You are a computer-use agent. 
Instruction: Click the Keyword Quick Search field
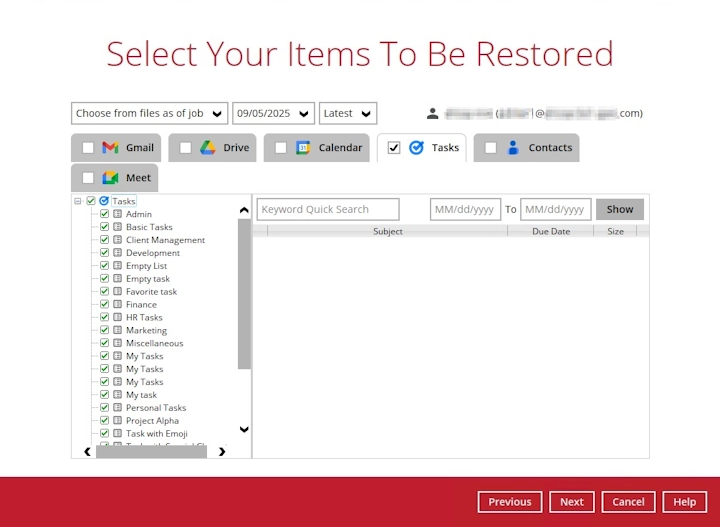pos(328,210)
